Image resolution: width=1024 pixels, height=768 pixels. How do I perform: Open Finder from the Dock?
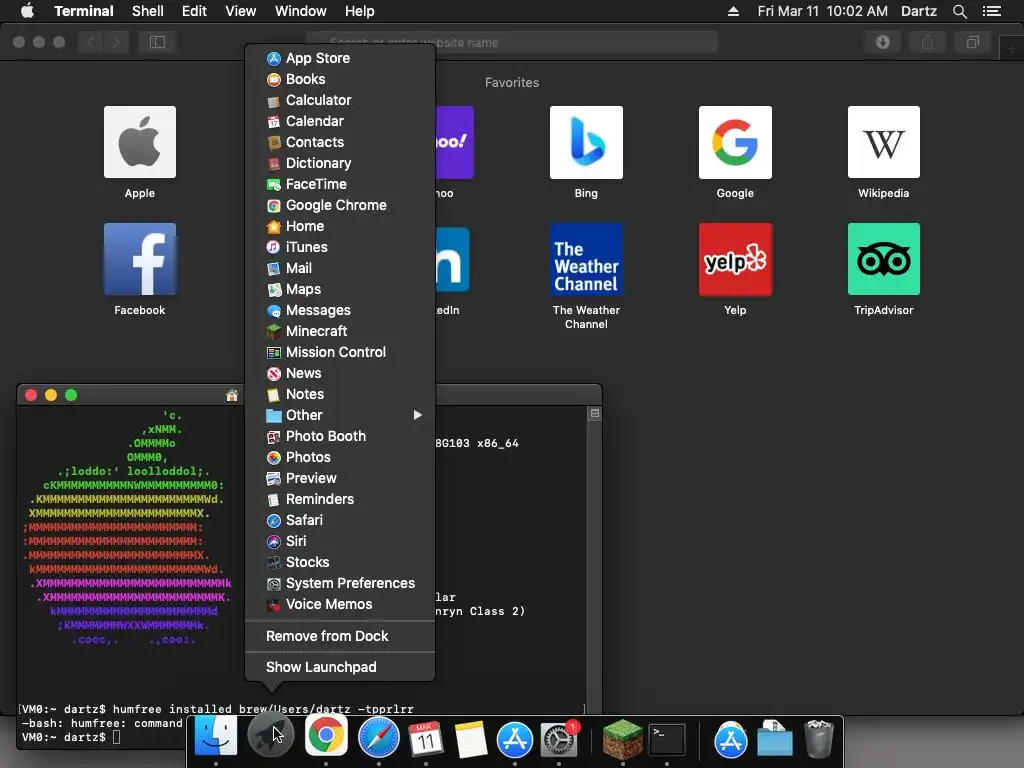pos(216,736)
